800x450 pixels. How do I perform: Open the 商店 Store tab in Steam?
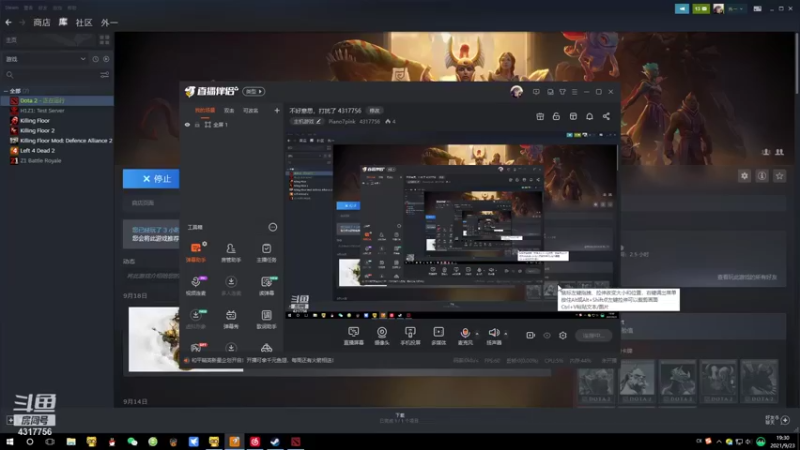click(42, 22)
